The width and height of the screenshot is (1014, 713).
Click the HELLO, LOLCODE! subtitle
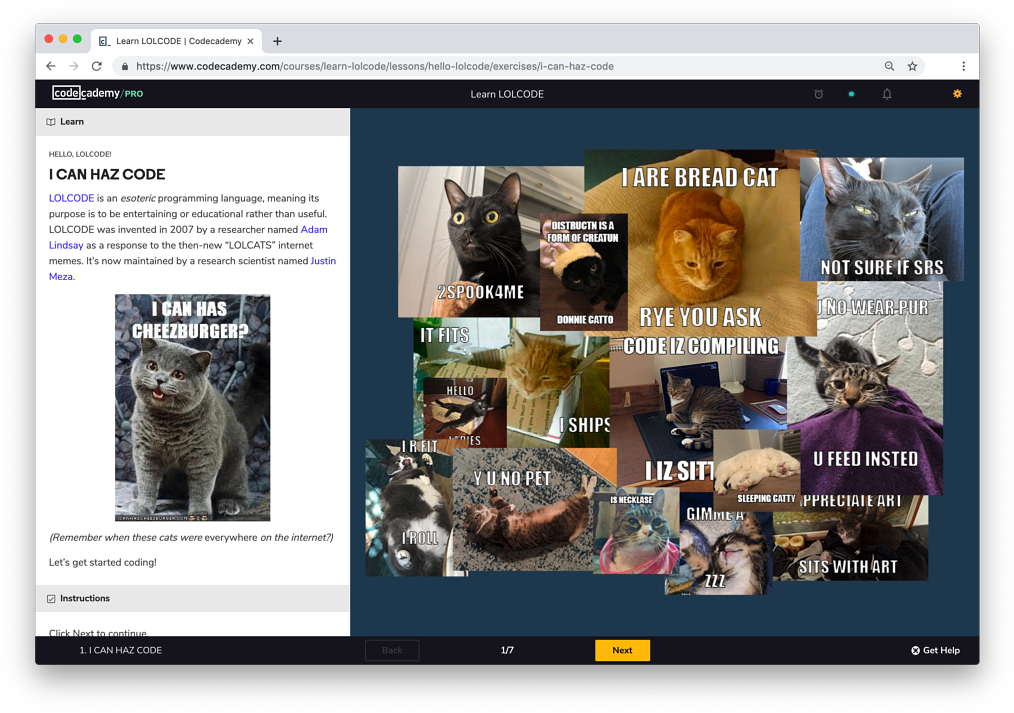coord(80,154)
